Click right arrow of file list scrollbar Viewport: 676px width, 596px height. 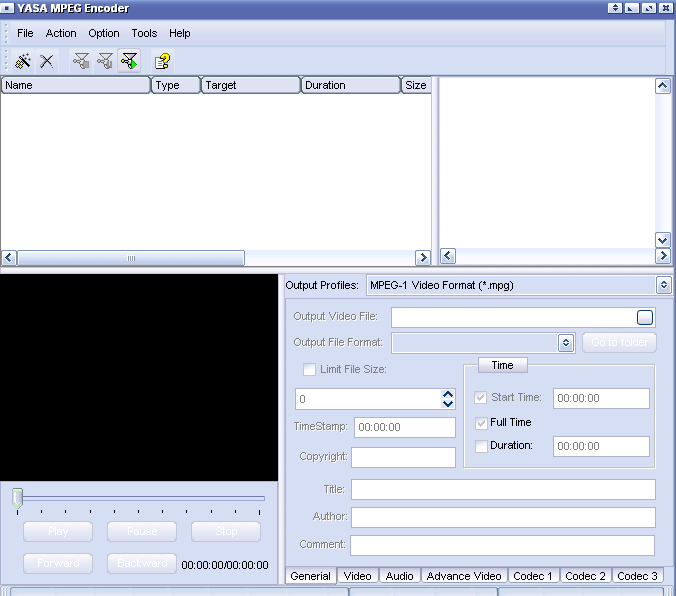pyautogui.click(x=423, y=258)
